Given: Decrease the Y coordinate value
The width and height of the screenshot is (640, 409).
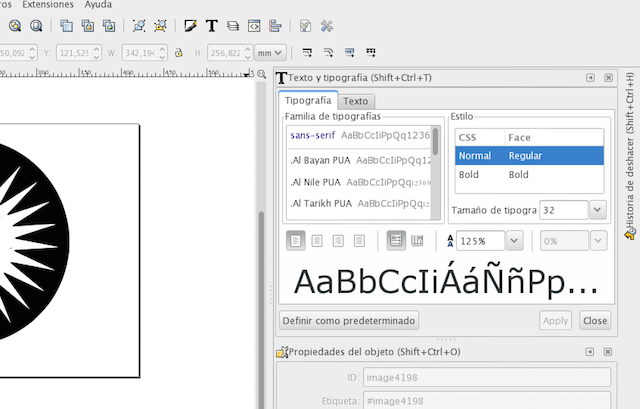Looking at the screenshot, I should point(97,57).
